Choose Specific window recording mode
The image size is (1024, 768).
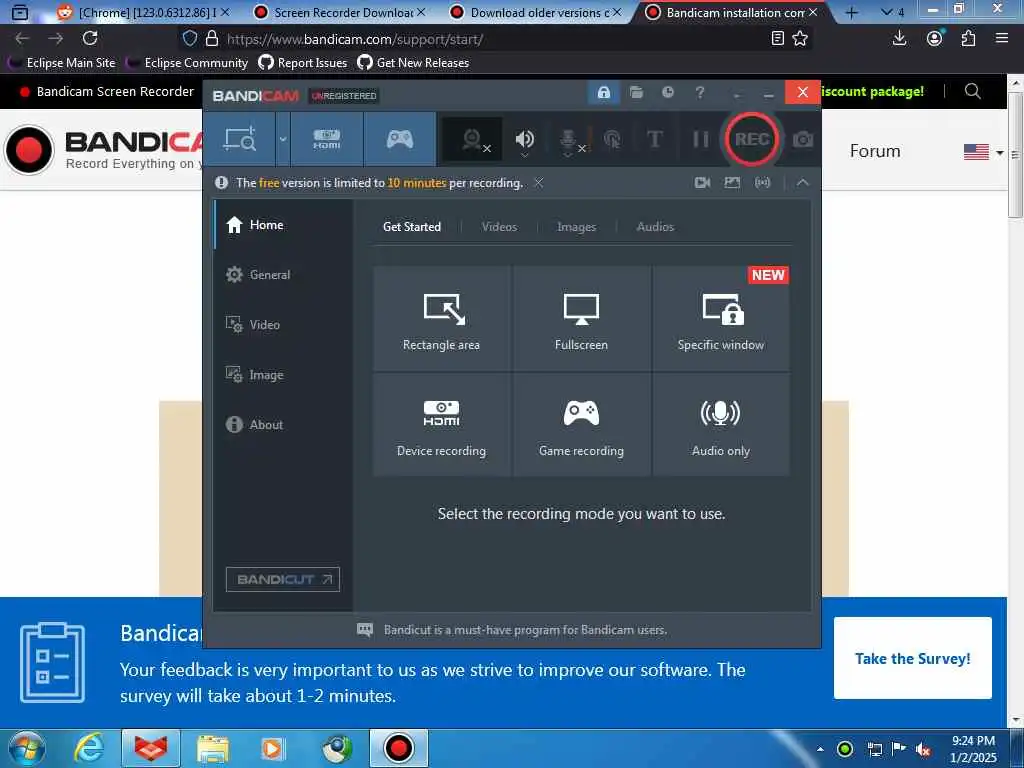click(x=721, y=318)
